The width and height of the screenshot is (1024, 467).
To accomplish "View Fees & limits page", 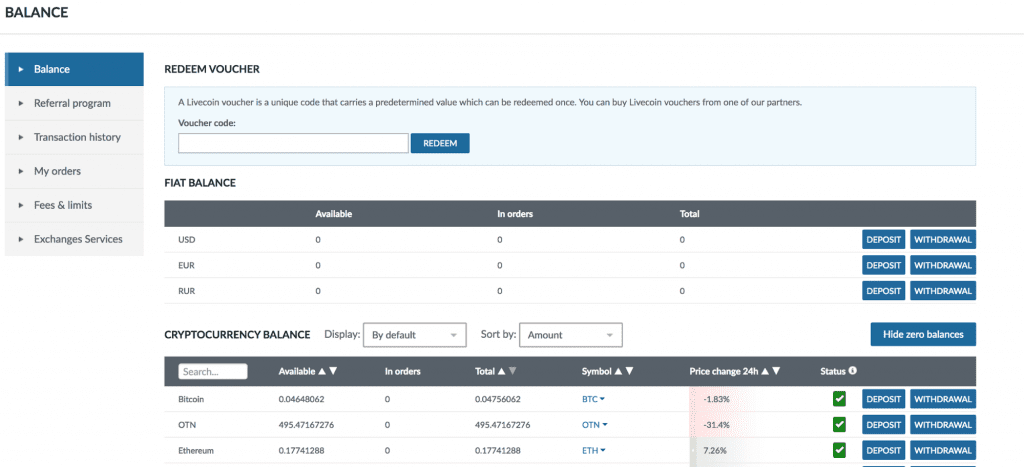I will (x=74, y=205).
